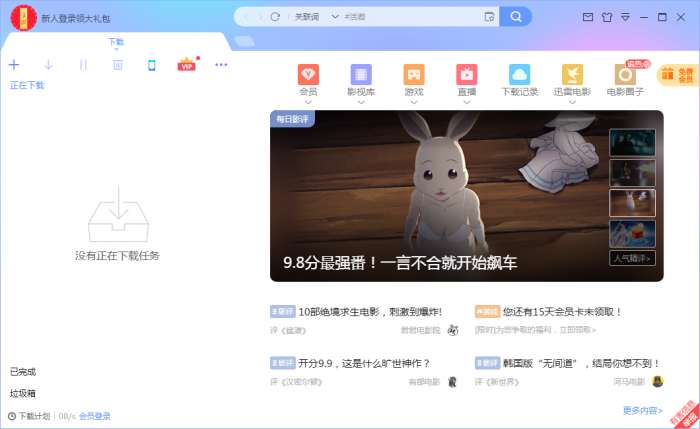The height and width of the screenshot is (429, 700).
Task: Open the 垃圾箱 list
Action: (x=23, y=393)
